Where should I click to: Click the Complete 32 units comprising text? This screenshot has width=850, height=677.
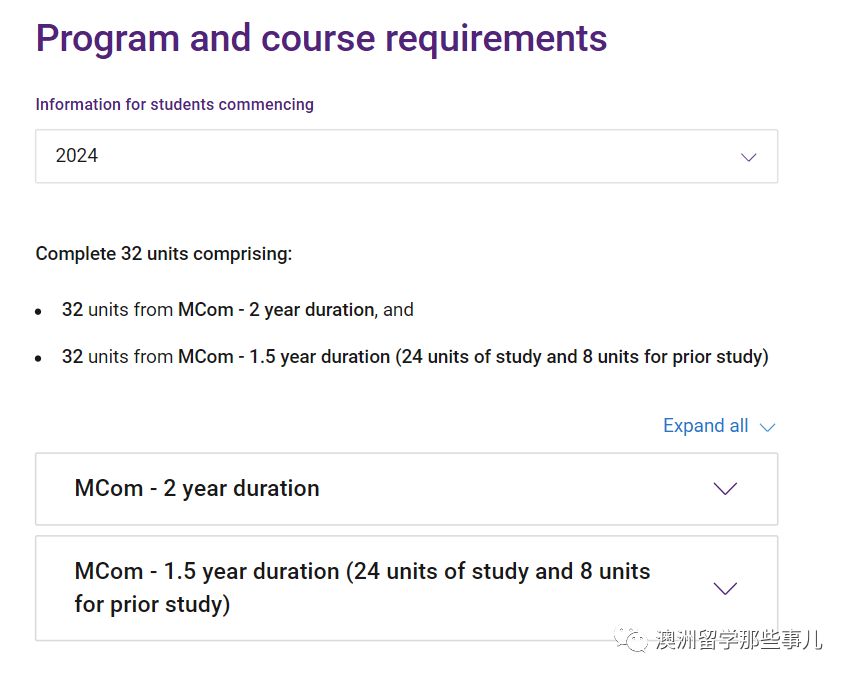(164, 254)
